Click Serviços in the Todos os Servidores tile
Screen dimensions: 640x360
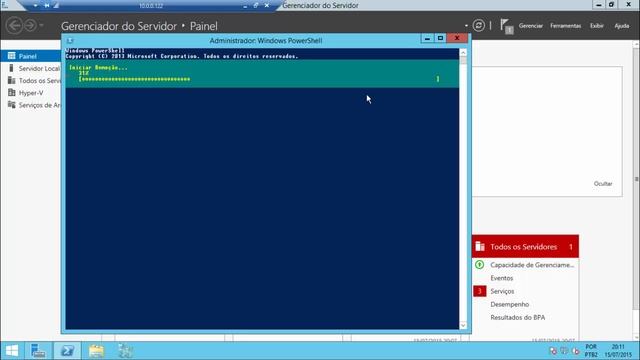click(x=502, y=291)
